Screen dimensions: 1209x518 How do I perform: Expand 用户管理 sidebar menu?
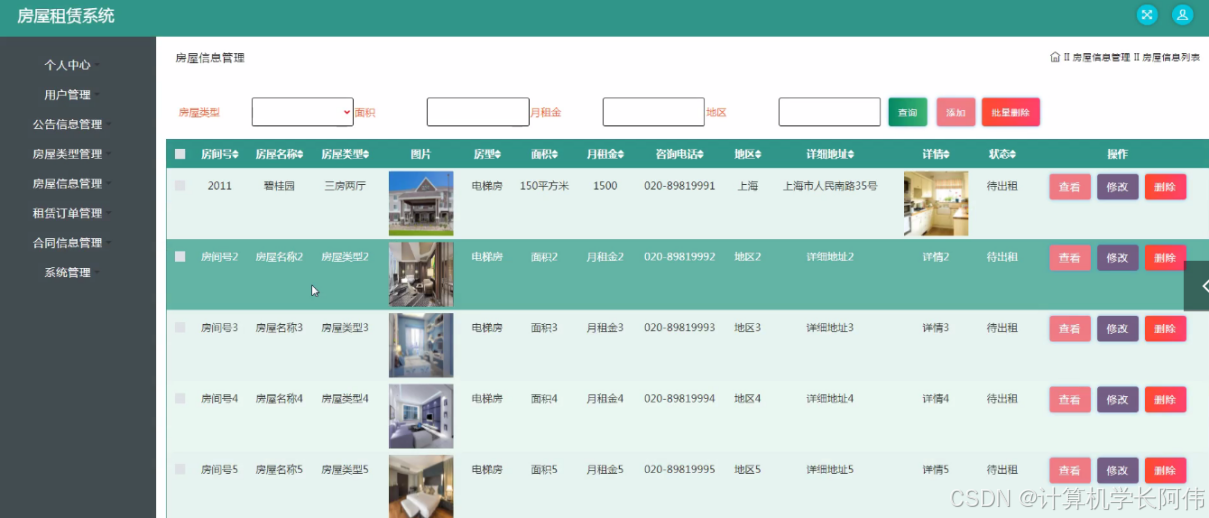pyautogui.click(x=72, y=95)
